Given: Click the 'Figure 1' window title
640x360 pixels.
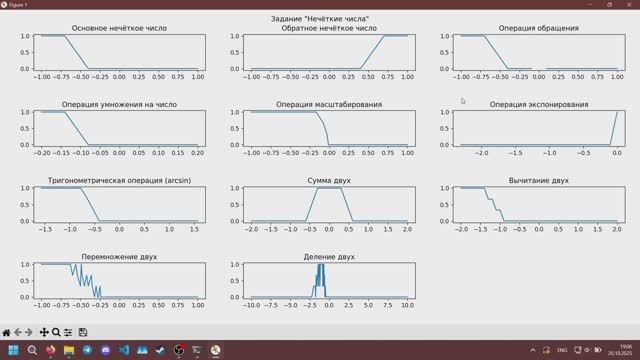Looking at the screenshot, I should (x=18, y=5).
